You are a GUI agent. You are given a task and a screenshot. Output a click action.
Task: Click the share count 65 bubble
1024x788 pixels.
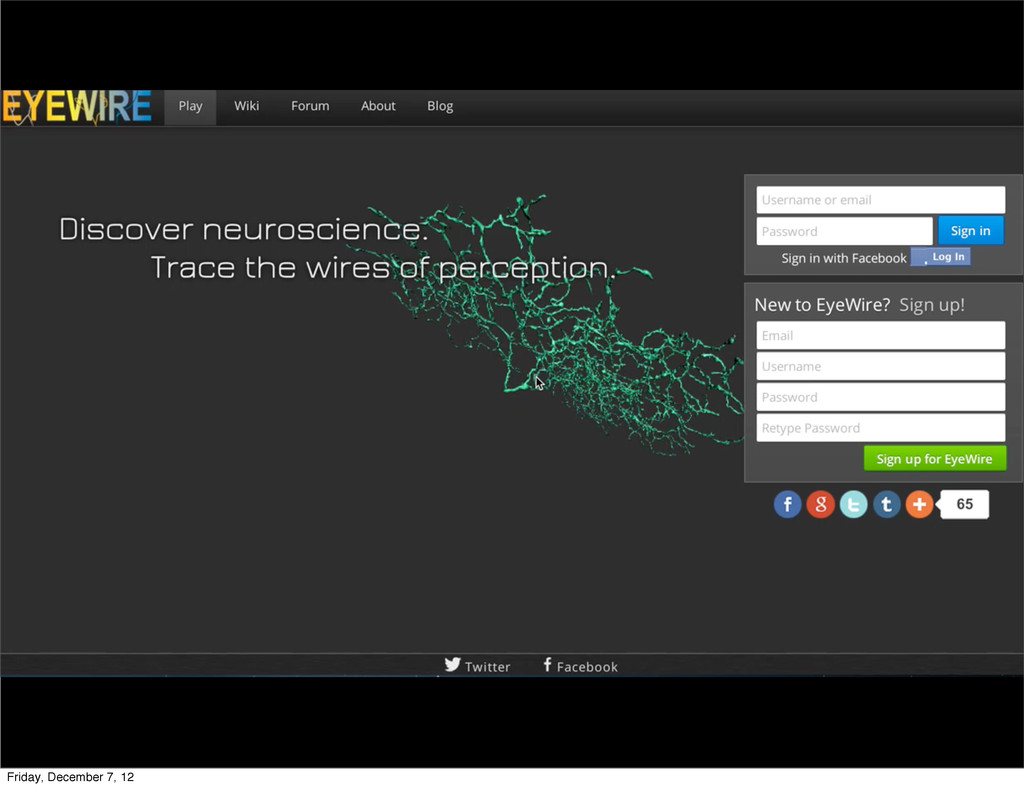coord(964,505)
